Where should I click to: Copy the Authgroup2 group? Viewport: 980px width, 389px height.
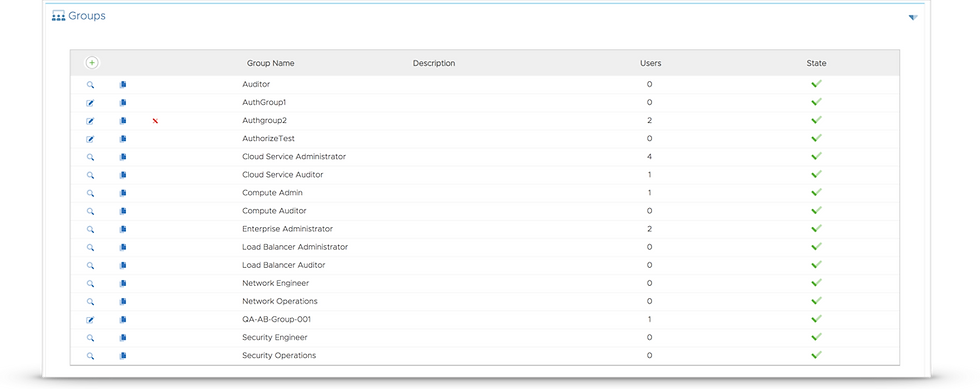click(123, 121)
